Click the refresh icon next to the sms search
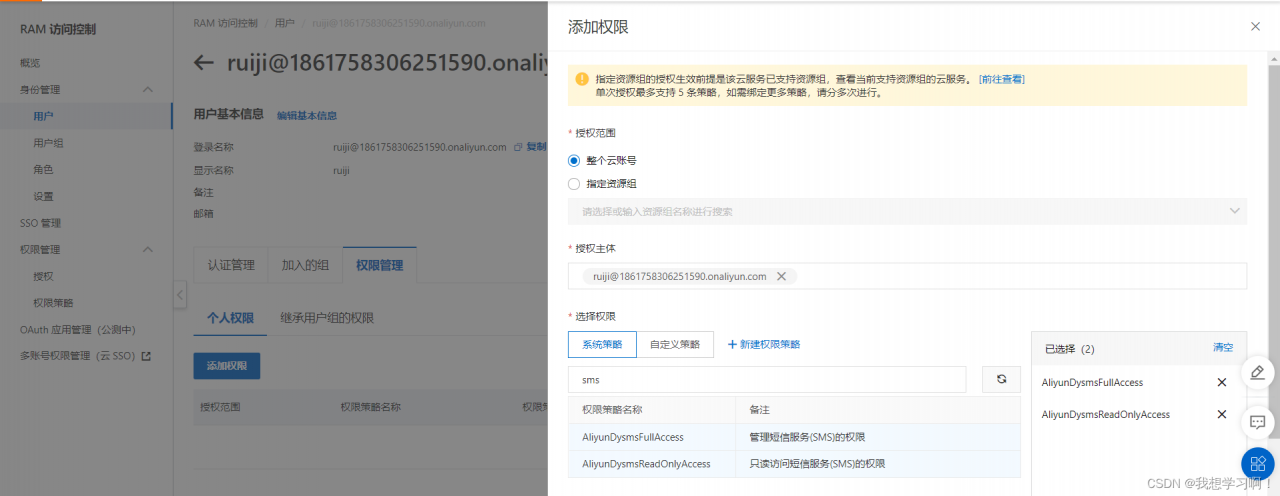Viewport: 1280px width, 496px height. [x=1001, y=380]
